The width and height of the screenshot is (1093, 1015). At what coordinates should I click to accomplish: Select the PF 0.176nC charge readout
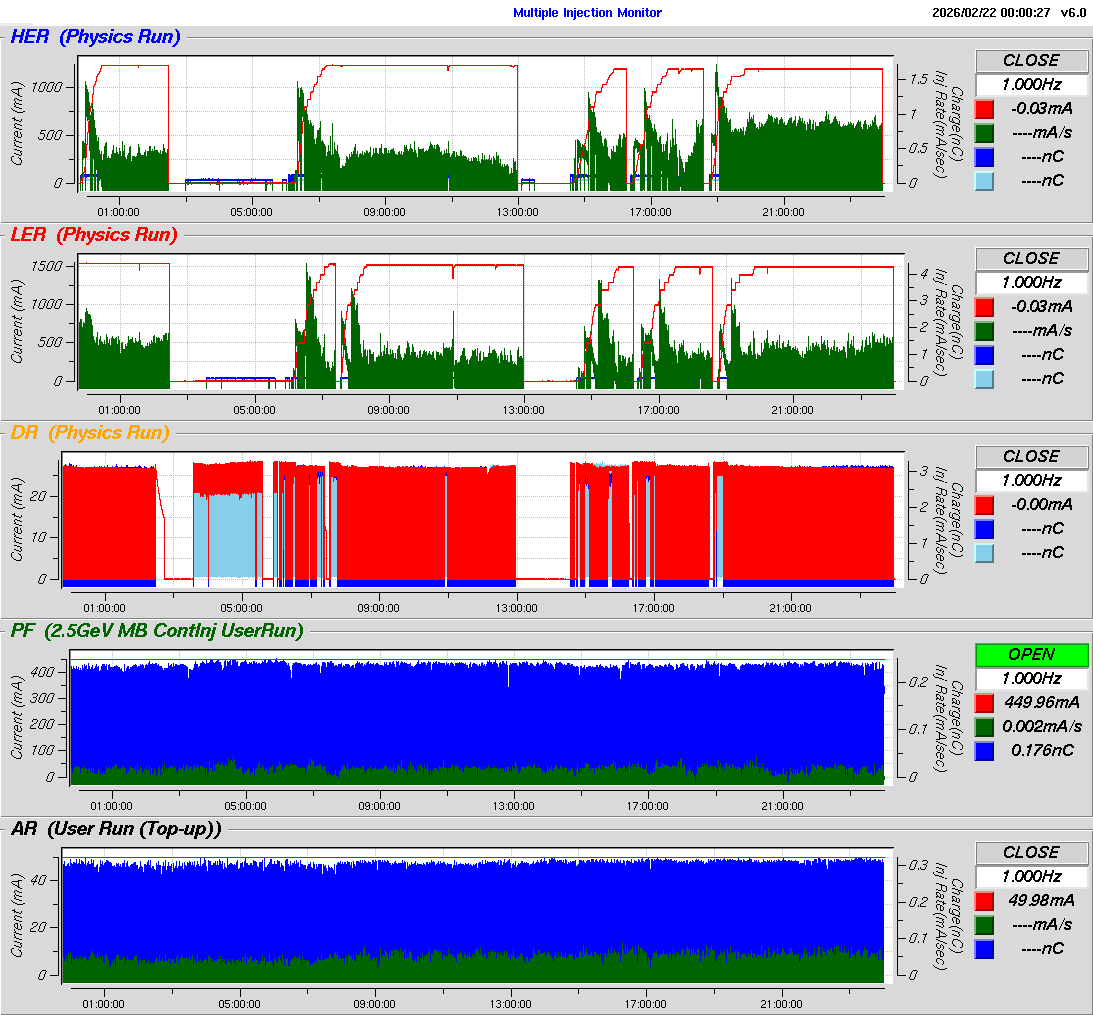tap(1041, 750)
